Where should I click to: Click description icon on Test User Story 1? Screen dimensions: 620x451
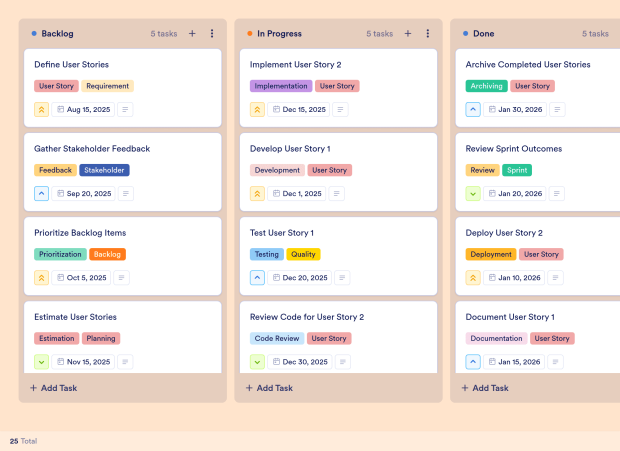tap(342, 278)
